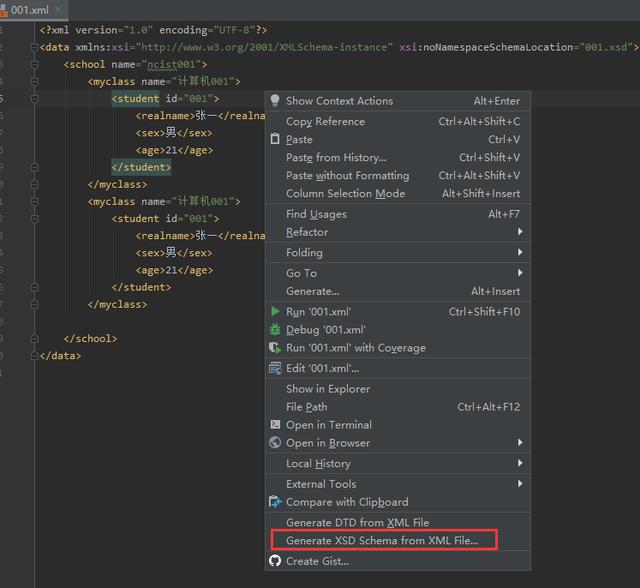Collapse the first student id="001" fold marker
This screenshot has height=588, width=640.
[x=35, y=99]
